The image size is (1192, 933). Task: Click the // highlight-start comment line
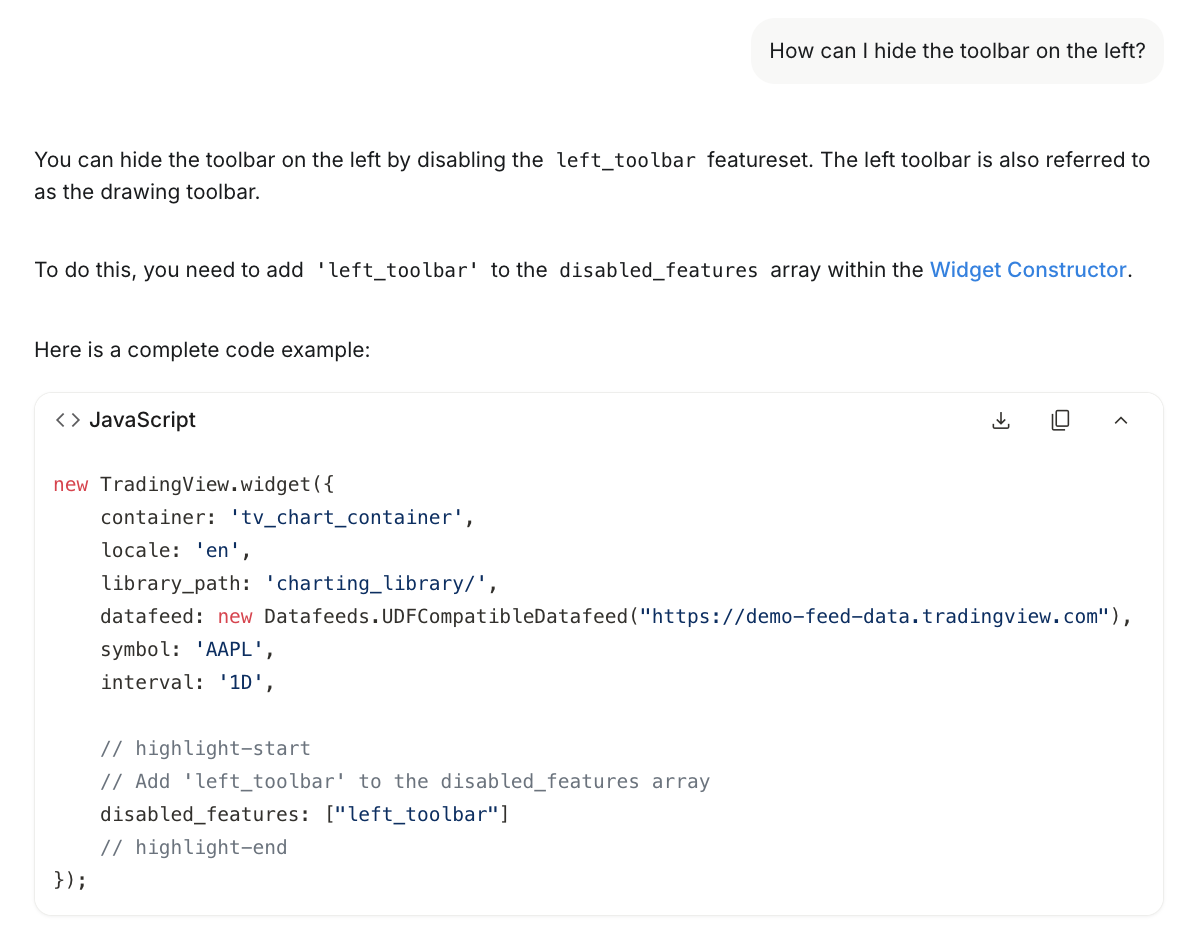click(205, 748)
